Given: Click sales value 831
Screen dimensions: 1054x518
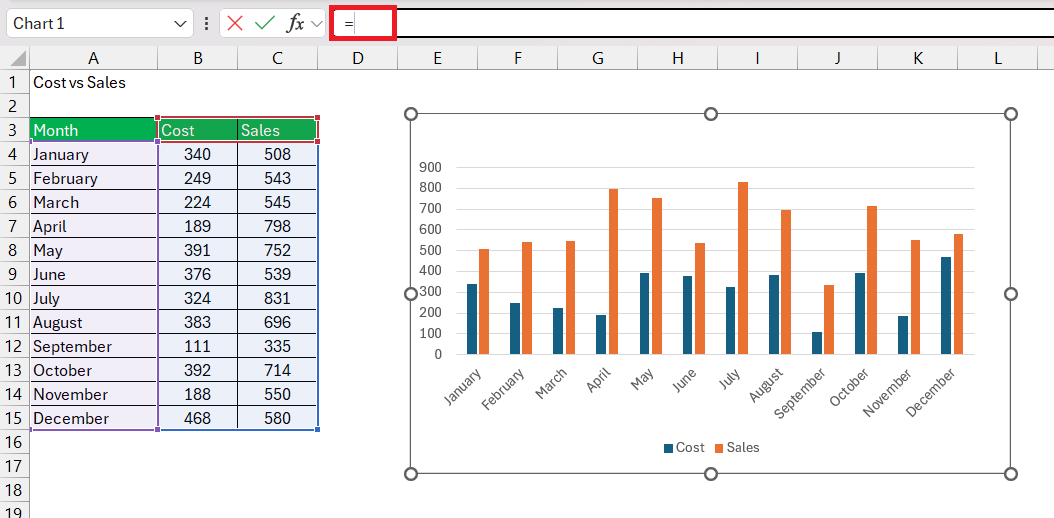Looking at the screenshot, I should tap(278, 298).
